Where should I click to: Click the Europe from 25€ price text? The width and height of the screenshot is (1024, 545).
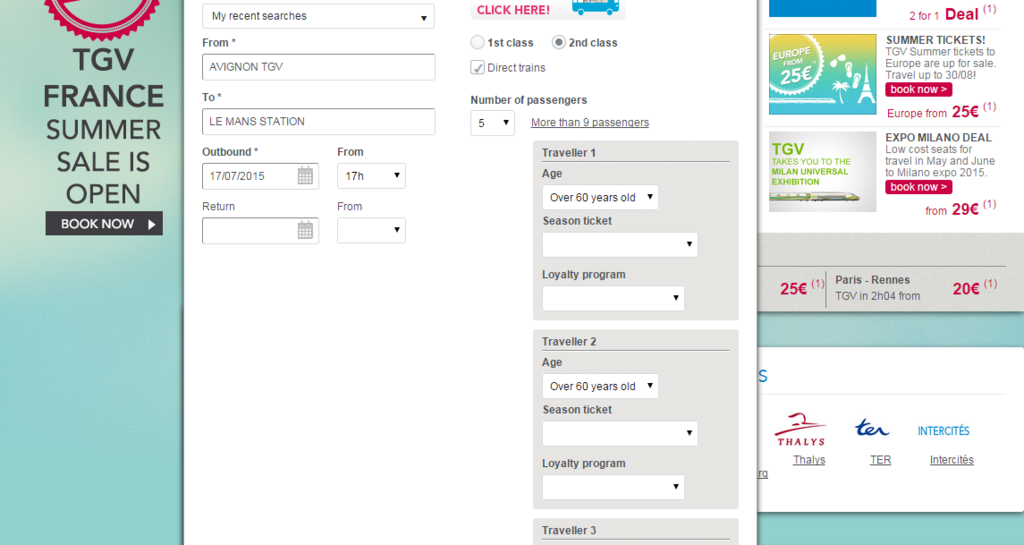pos(941,112)
